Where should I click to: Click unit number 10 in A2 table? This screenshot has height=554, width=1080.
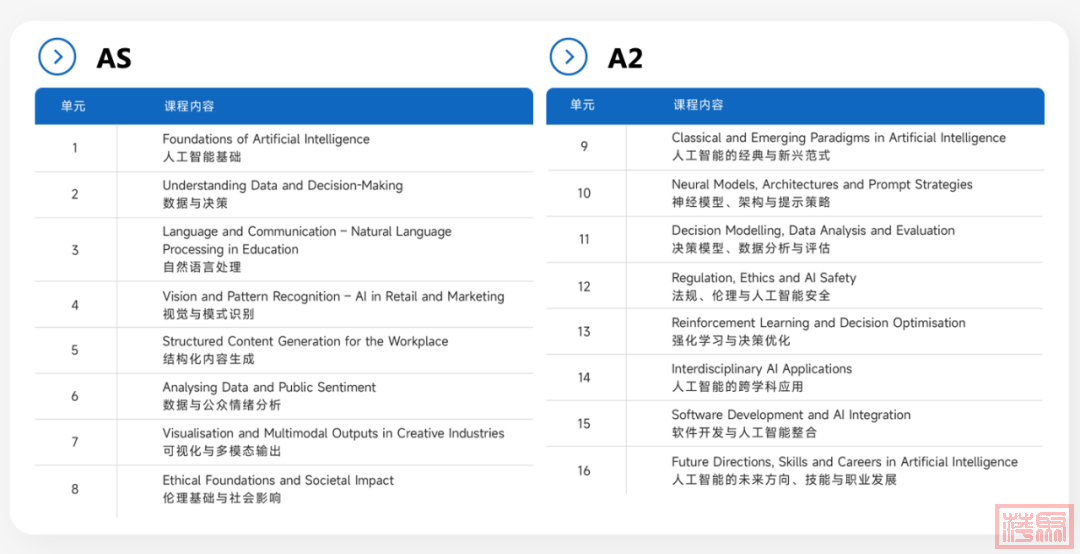584,194
